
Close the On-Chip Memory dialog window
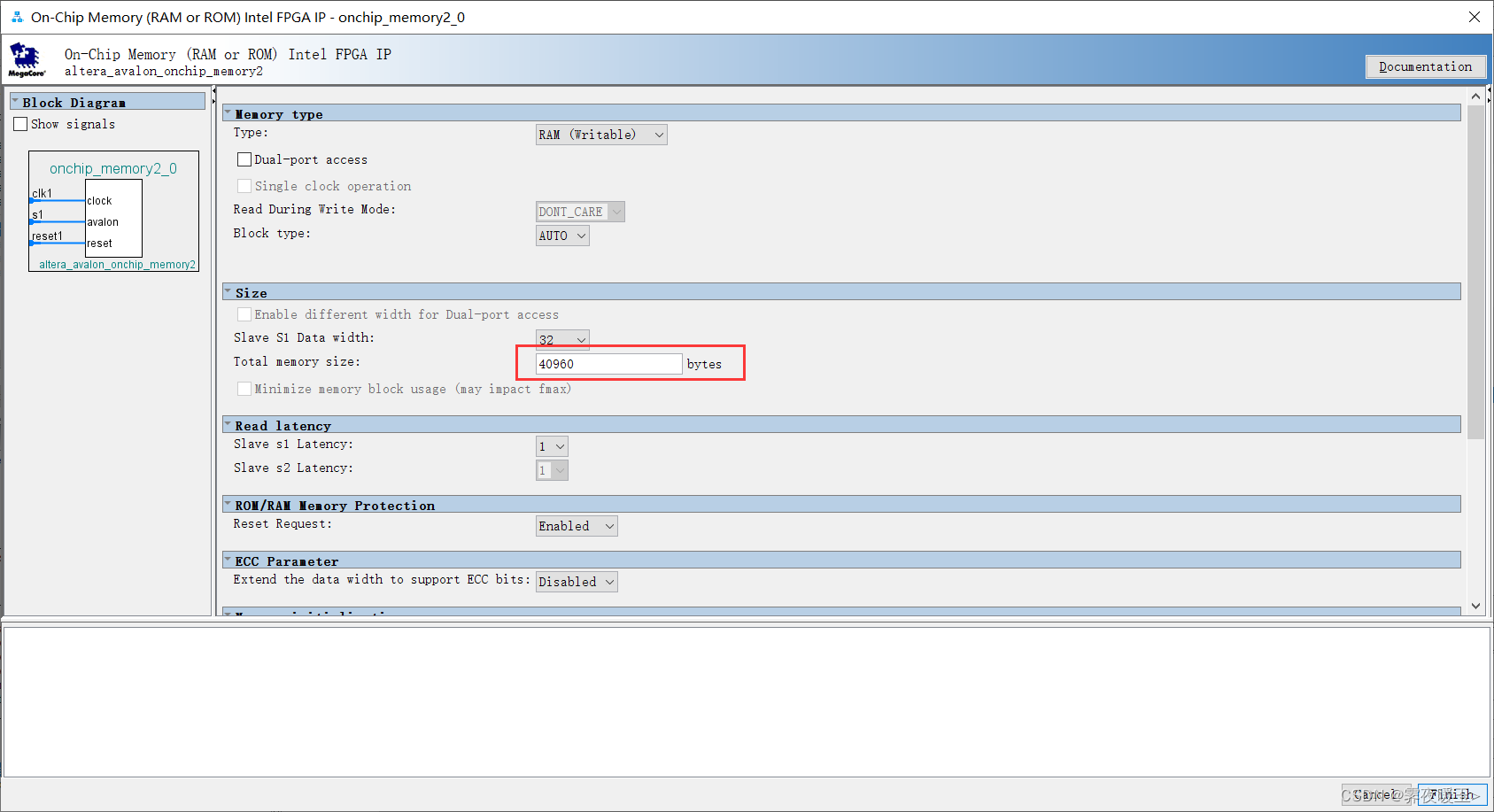pyautogui.click(x=1475, y=17)
